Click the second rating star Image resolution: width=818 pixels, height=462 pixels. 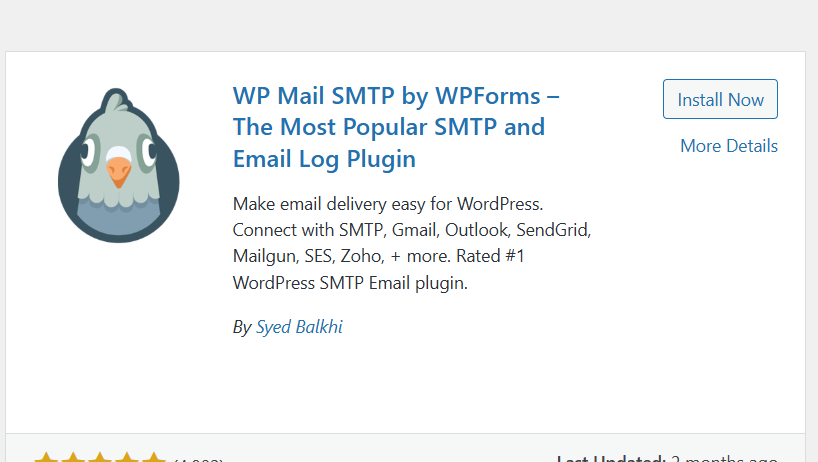(73, 457)
